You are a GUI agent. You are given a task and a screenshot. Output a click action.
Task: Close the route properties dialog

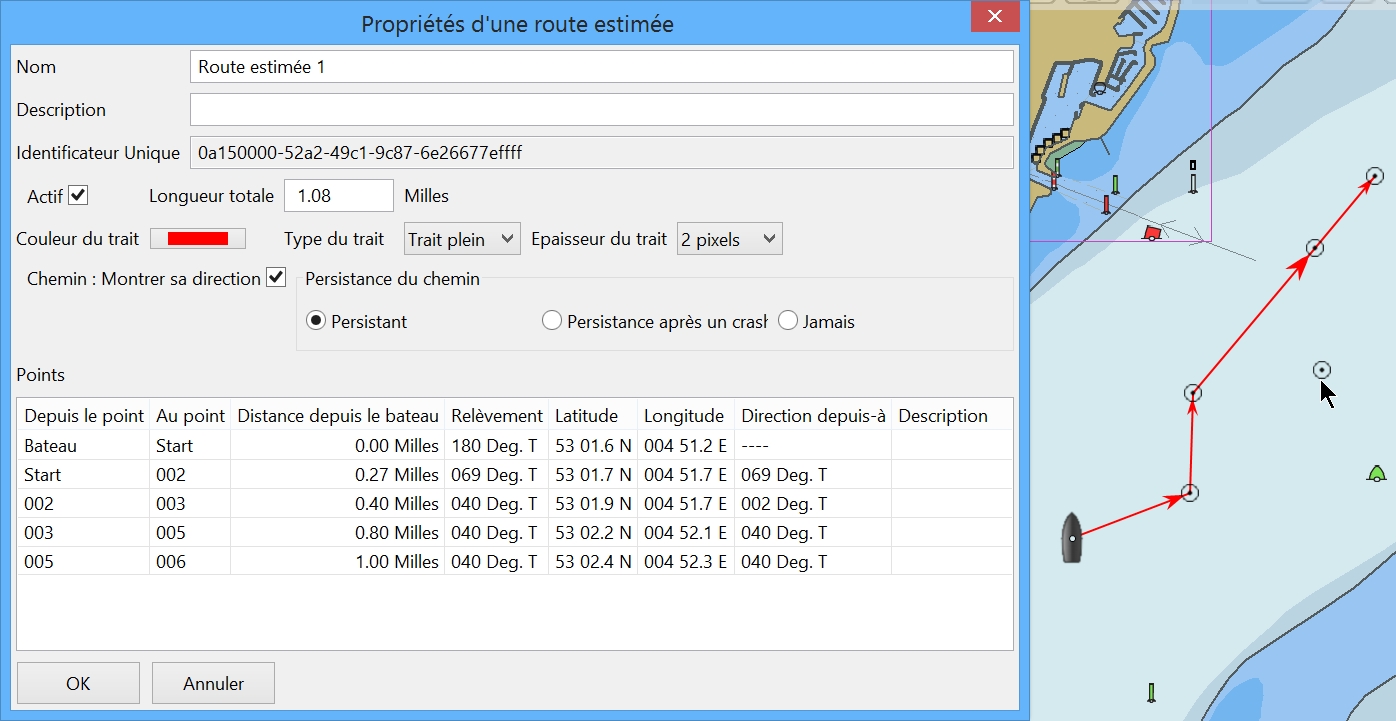[994, 16]
